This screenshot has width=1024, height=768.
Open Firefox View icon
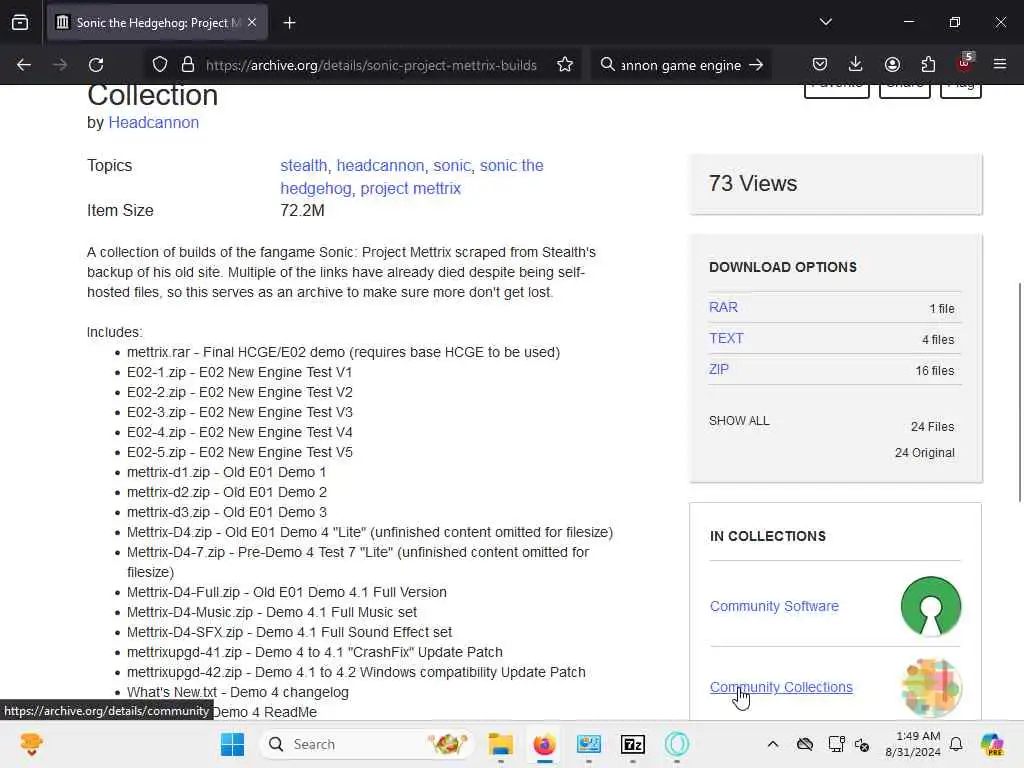coord(20,22)
